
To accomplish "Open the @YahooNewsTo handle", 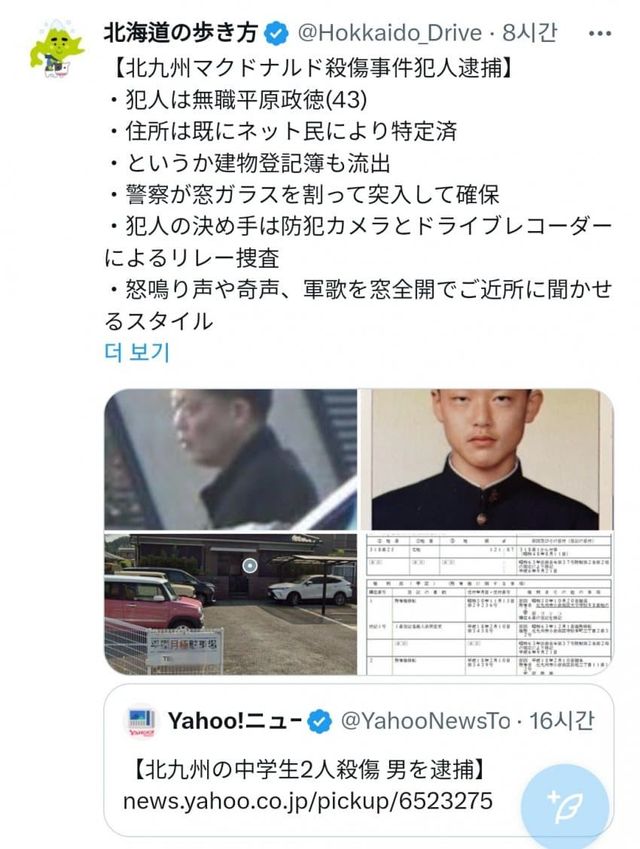I will tap(425, 721).
